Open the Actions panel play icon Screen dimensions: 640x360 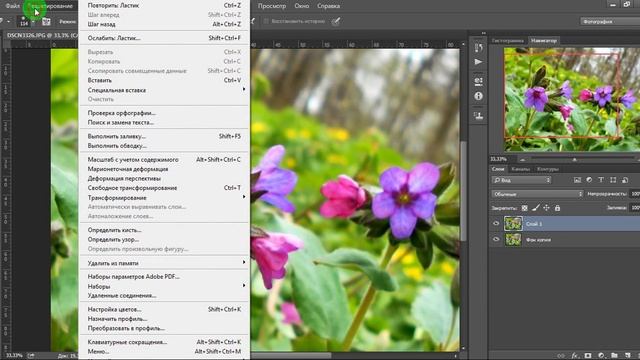pyautogui.click(x=478, y=62)
